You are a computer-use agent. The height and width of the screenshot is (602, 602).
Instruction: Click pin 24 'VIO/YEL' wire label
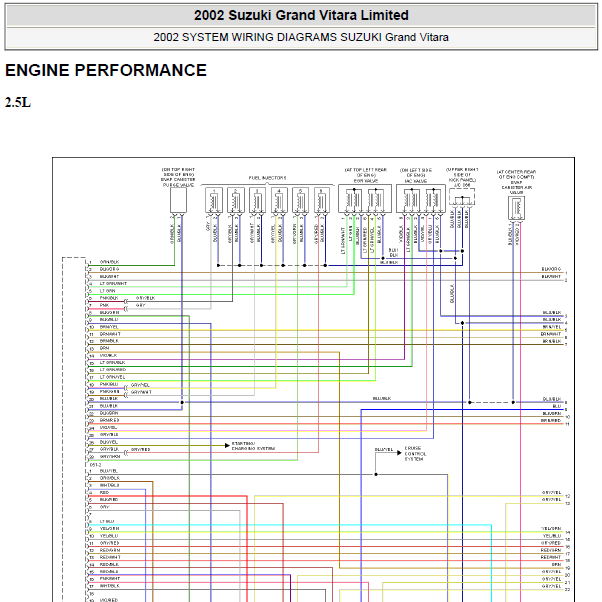[109, 427]
